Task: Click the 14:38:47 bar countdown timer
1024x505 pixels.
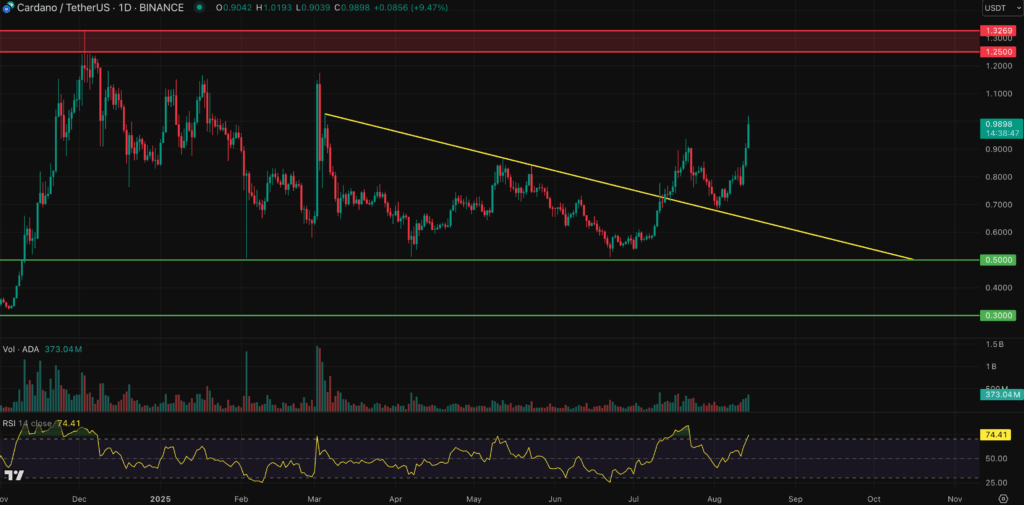Action: [x=1000, y=133]
